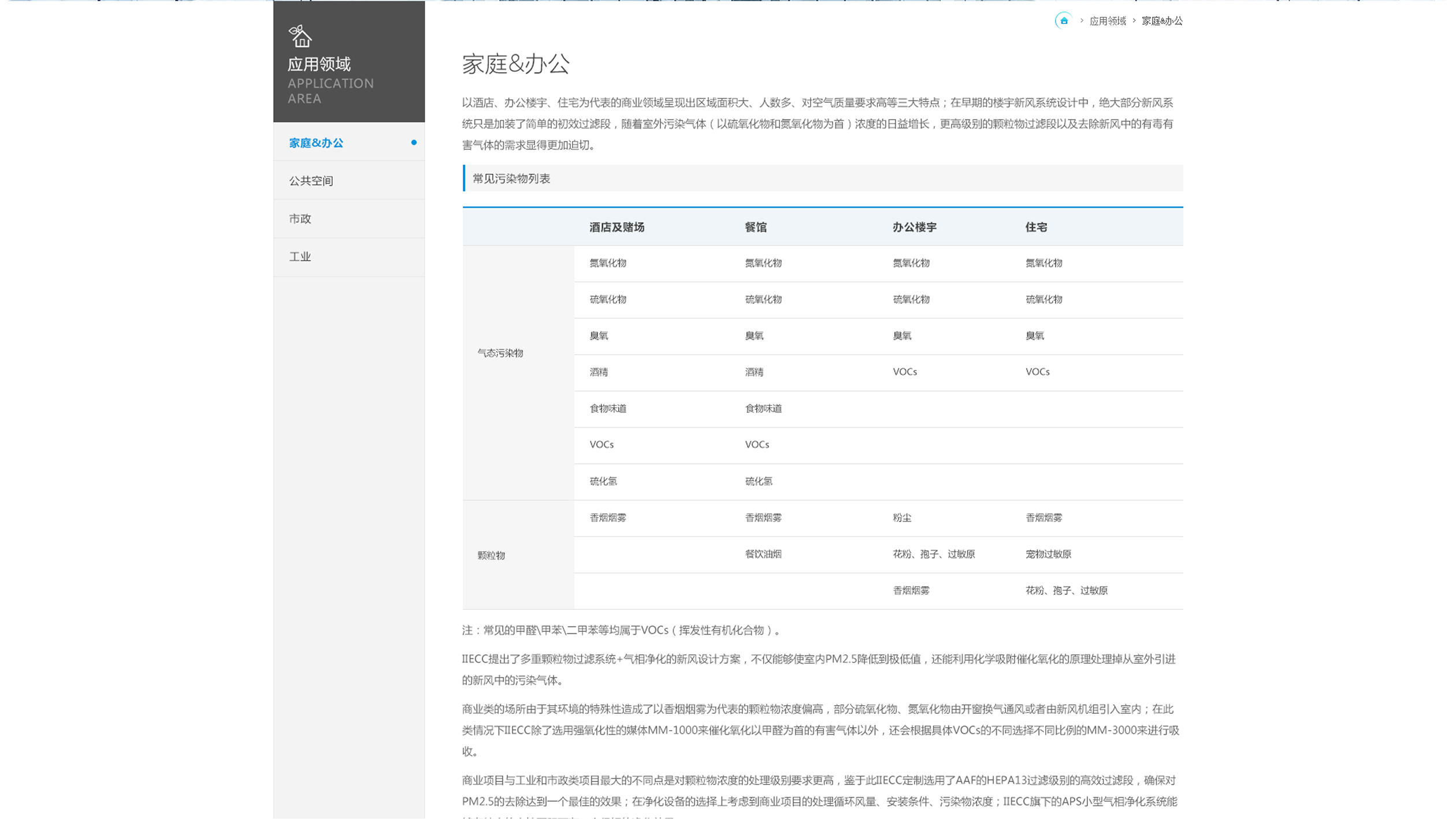Viewport: 1456px width, 819px height.
Task: Select 公共空间 in the sidebar navigation
Action: (x=313, y=180)
